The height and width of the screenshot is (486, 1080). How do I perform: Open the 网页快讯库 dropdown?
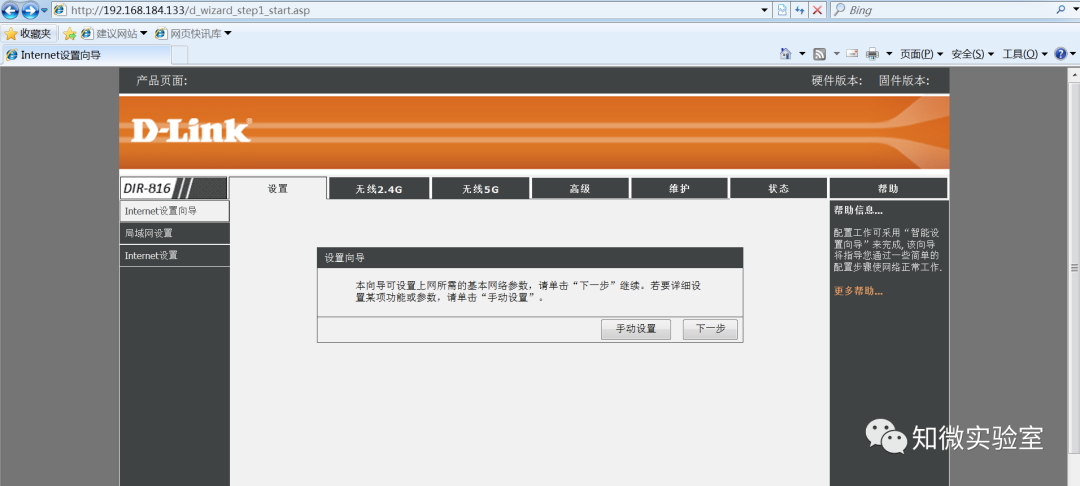point(194,33)
